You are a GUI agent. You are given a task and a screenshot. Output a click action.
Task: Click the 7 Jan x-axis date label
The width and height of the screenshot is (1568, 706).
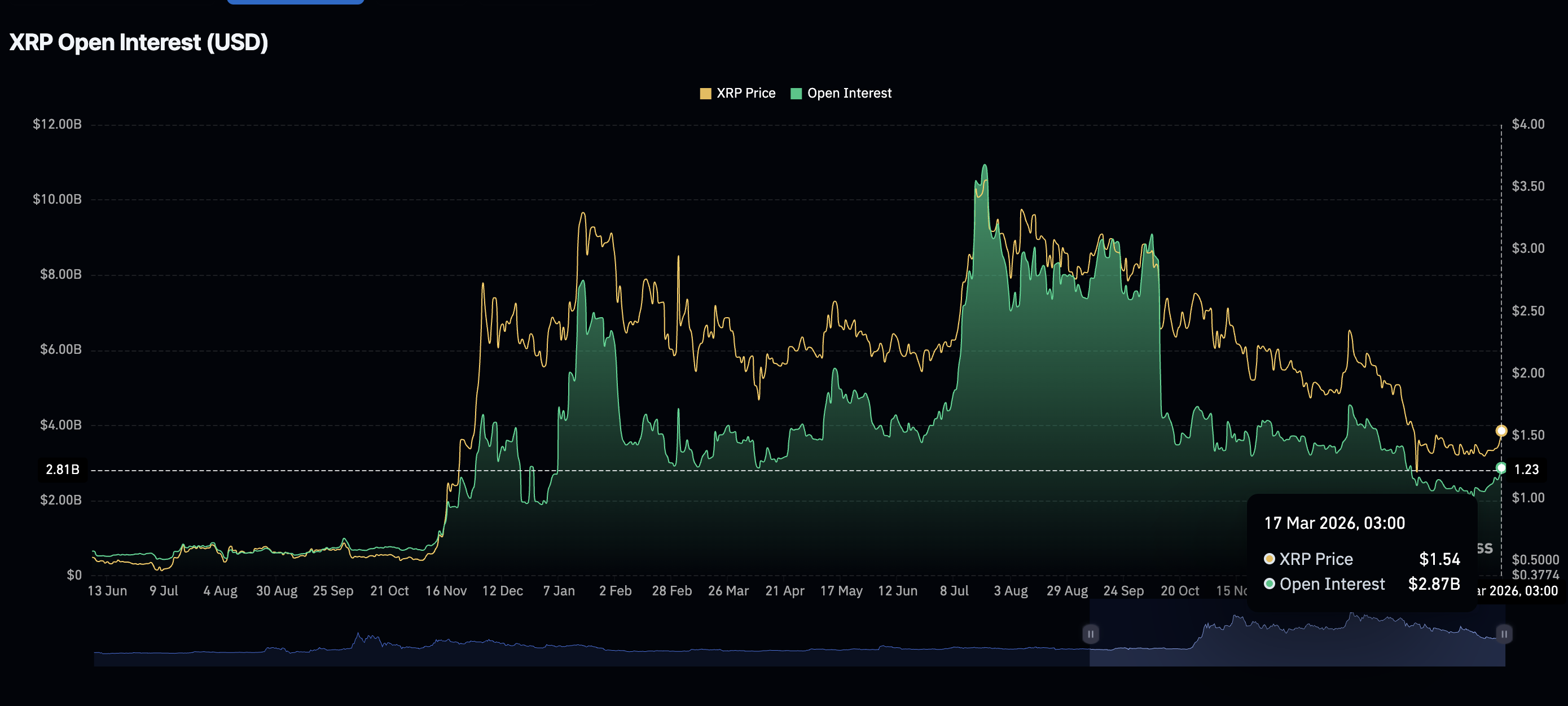(x=558, y=590)
